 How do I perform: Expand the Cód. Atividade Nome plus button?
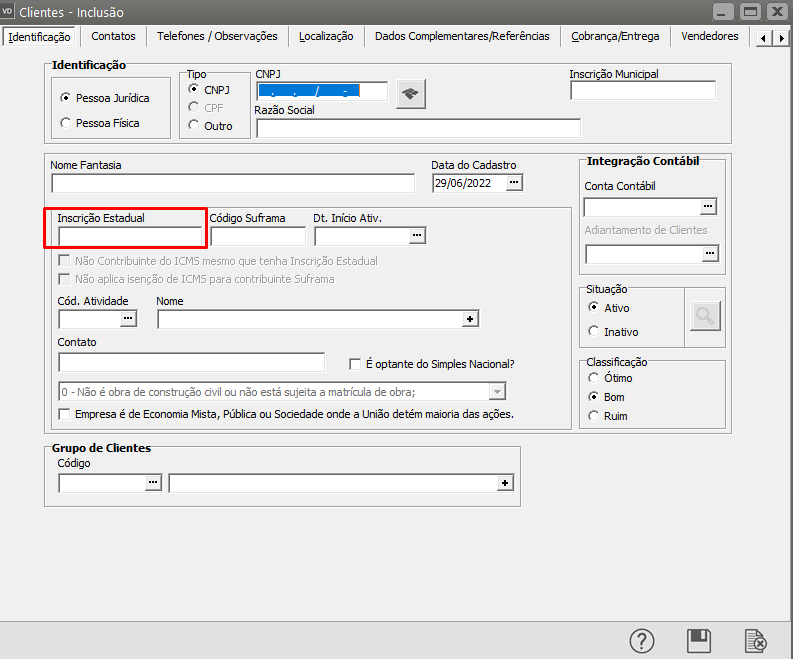pyautogui.click(x=470, y=319)
